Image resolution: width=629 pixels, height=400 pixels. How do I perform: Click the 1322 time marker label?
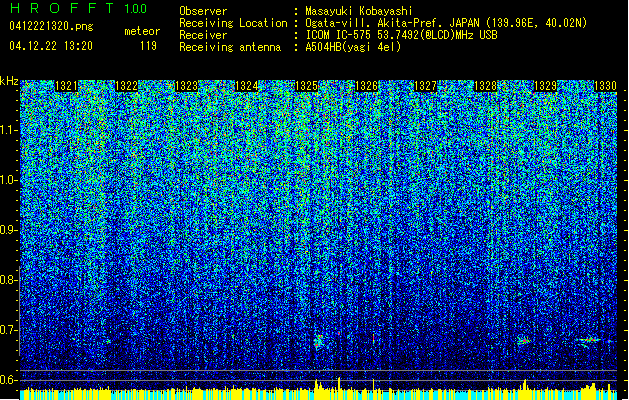click(126, 86)
